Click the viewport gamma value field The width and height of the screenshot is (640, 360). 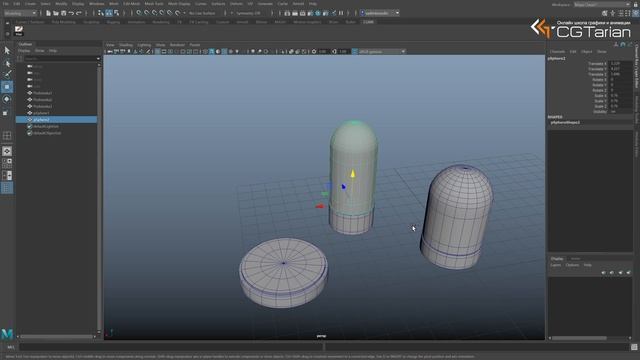coord(344,52)
